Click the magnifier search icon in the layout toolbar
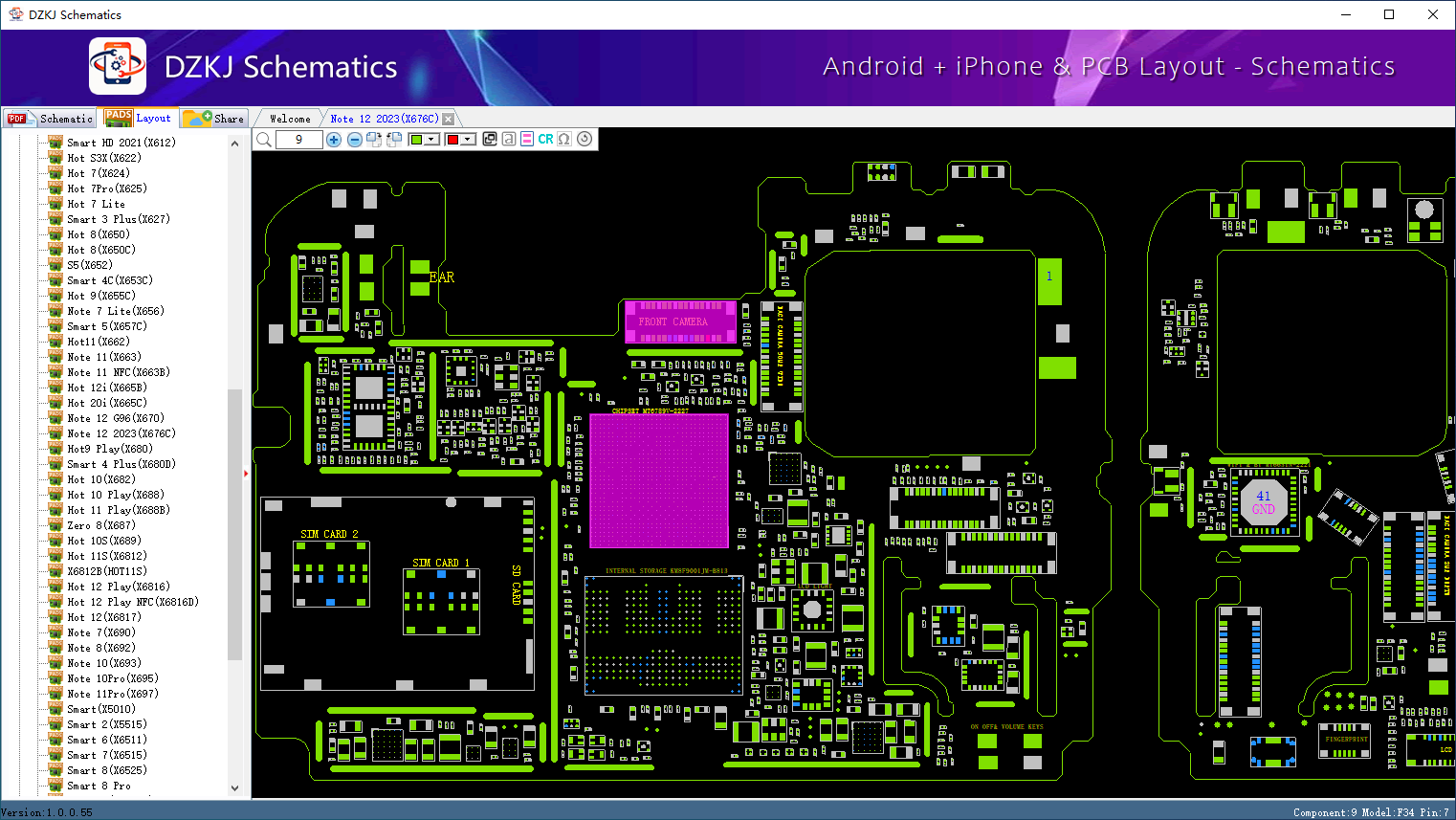Image resolution: width=1456 pixels, height=820 pixels. click(x=264, y=140)
